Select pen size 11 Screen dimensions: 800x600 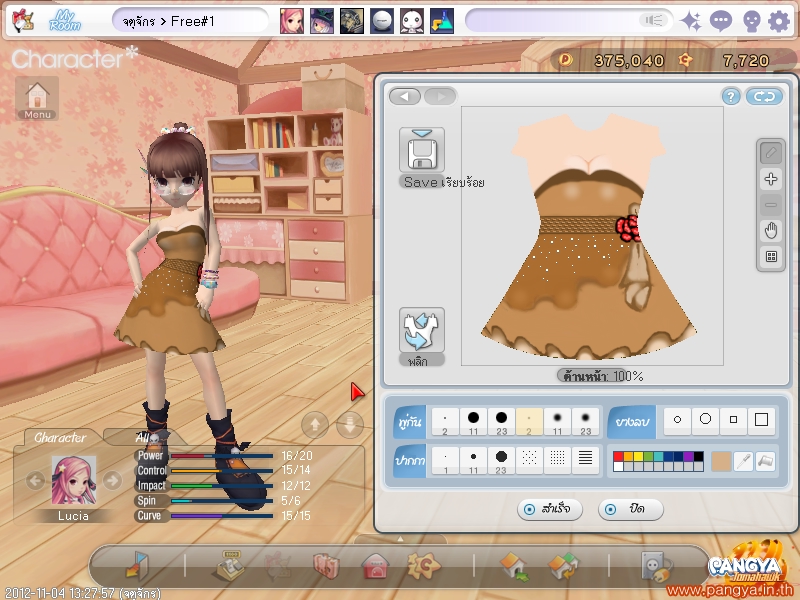pos(473,461)
